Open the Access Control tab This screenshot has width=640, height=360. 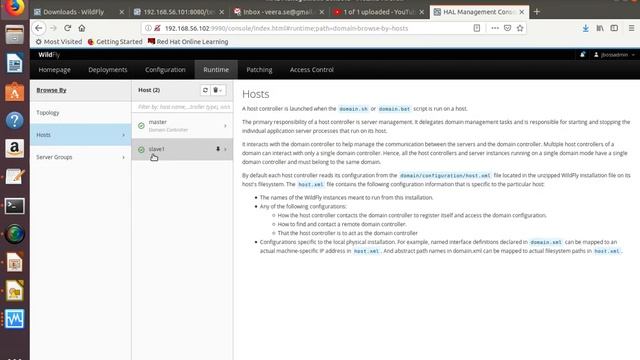(312, 70)
